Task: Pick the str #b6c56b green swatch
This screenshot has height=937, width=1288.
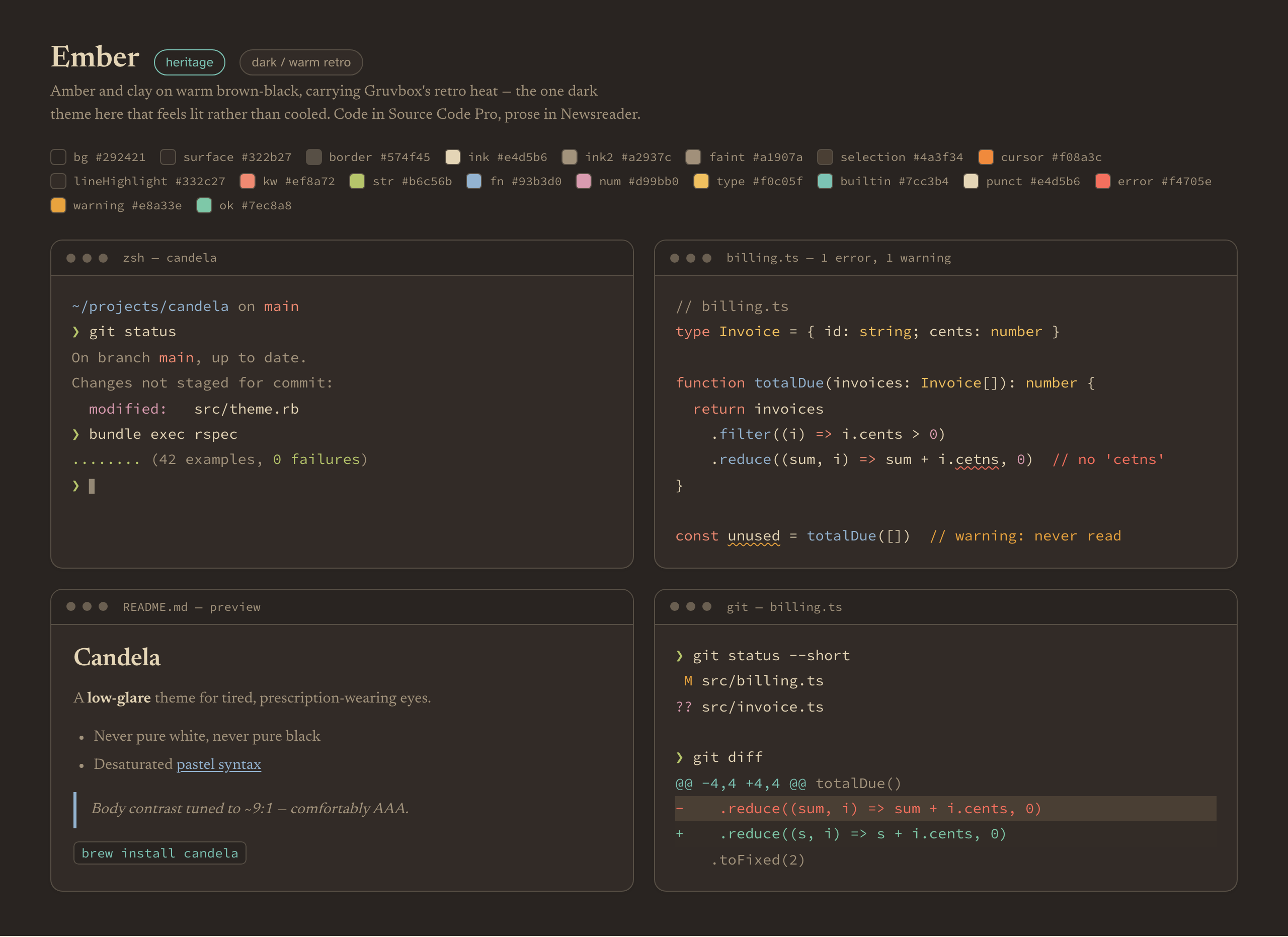Action: [x=357, y=181]
